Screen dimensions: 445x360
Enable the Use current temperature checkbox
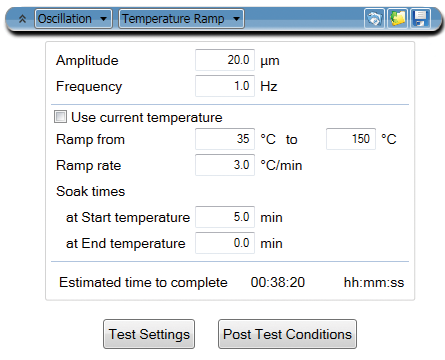60,117
